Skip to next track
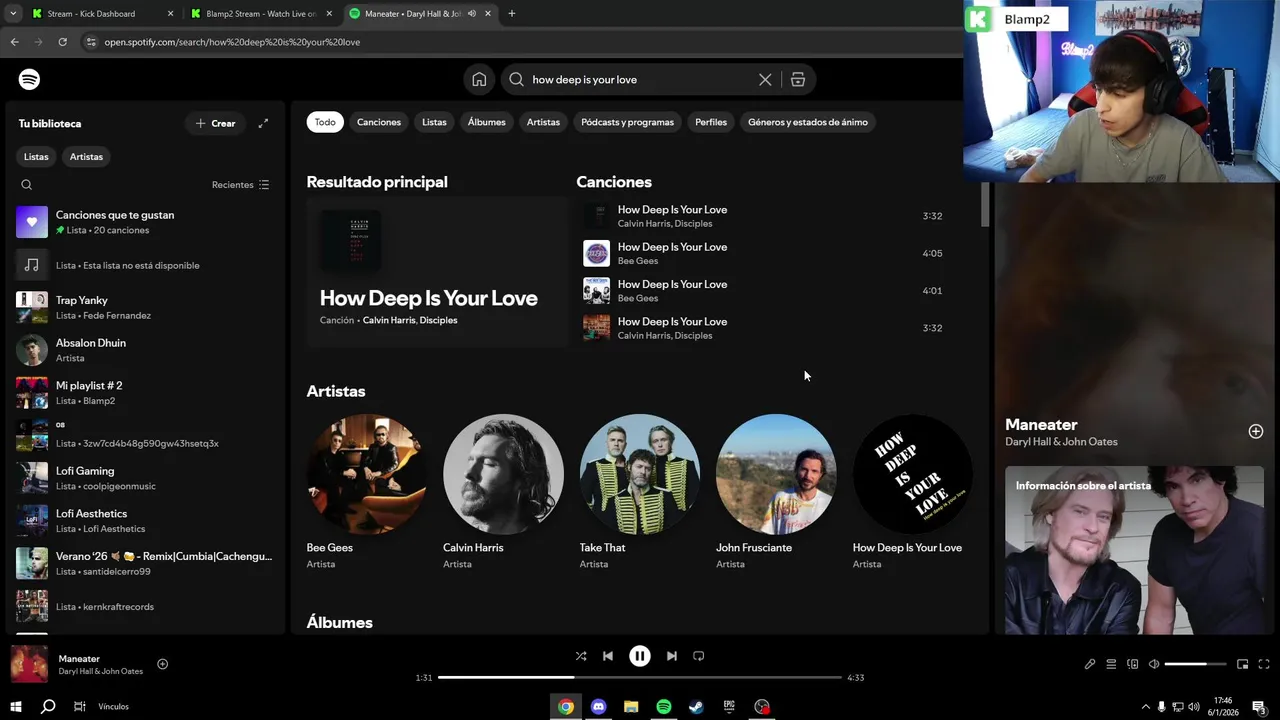This screenshot has height=720, width=1280. click(x=672, y=656)
